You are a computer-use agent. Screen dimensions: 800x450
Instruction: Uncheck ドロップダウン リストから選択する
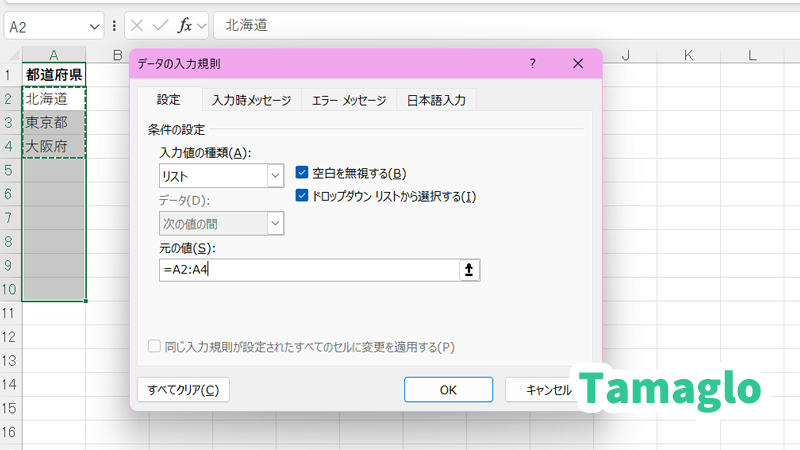point(303,196)
